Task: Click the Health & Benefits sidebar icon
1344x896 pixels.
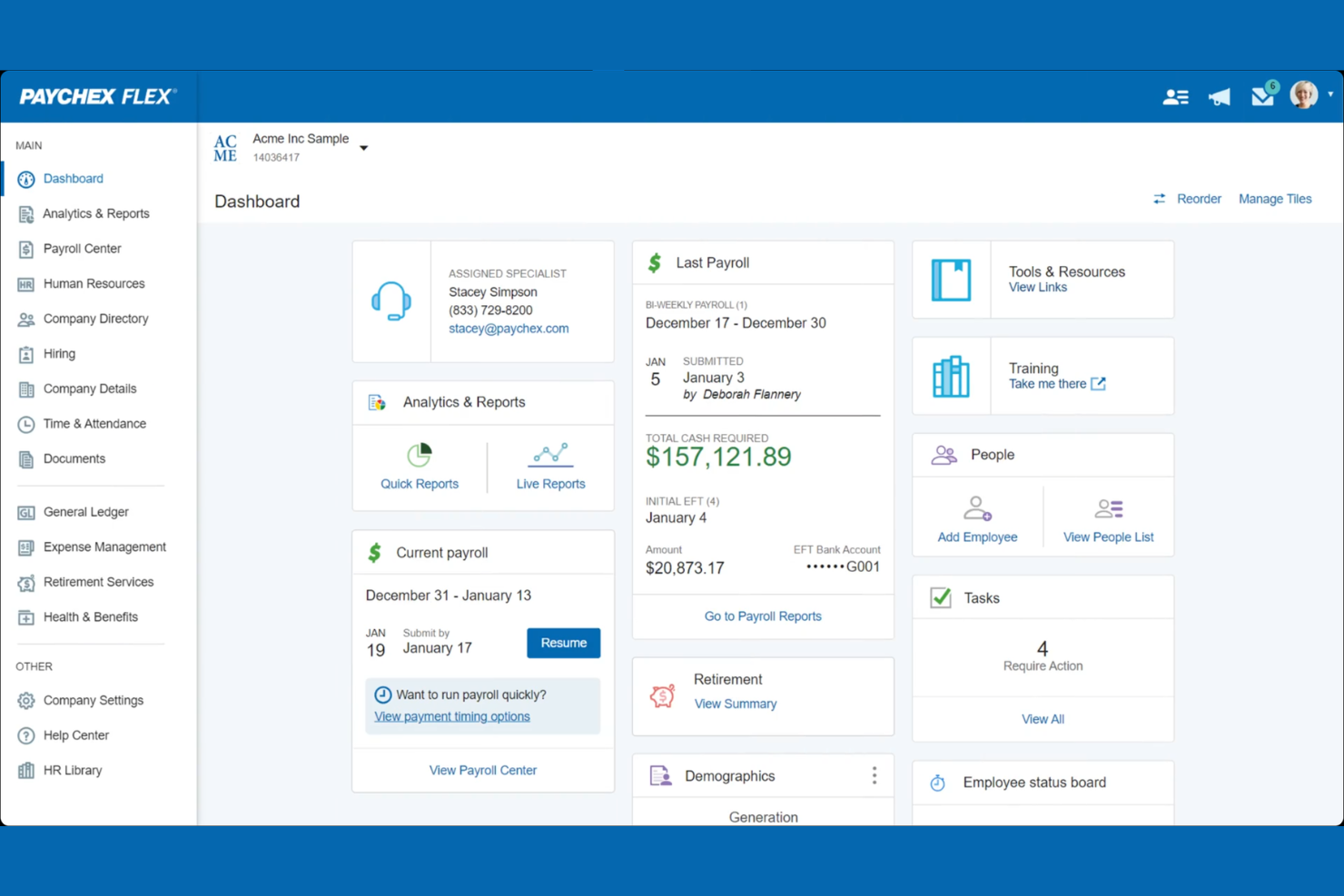Action: [x=26, y=617]
